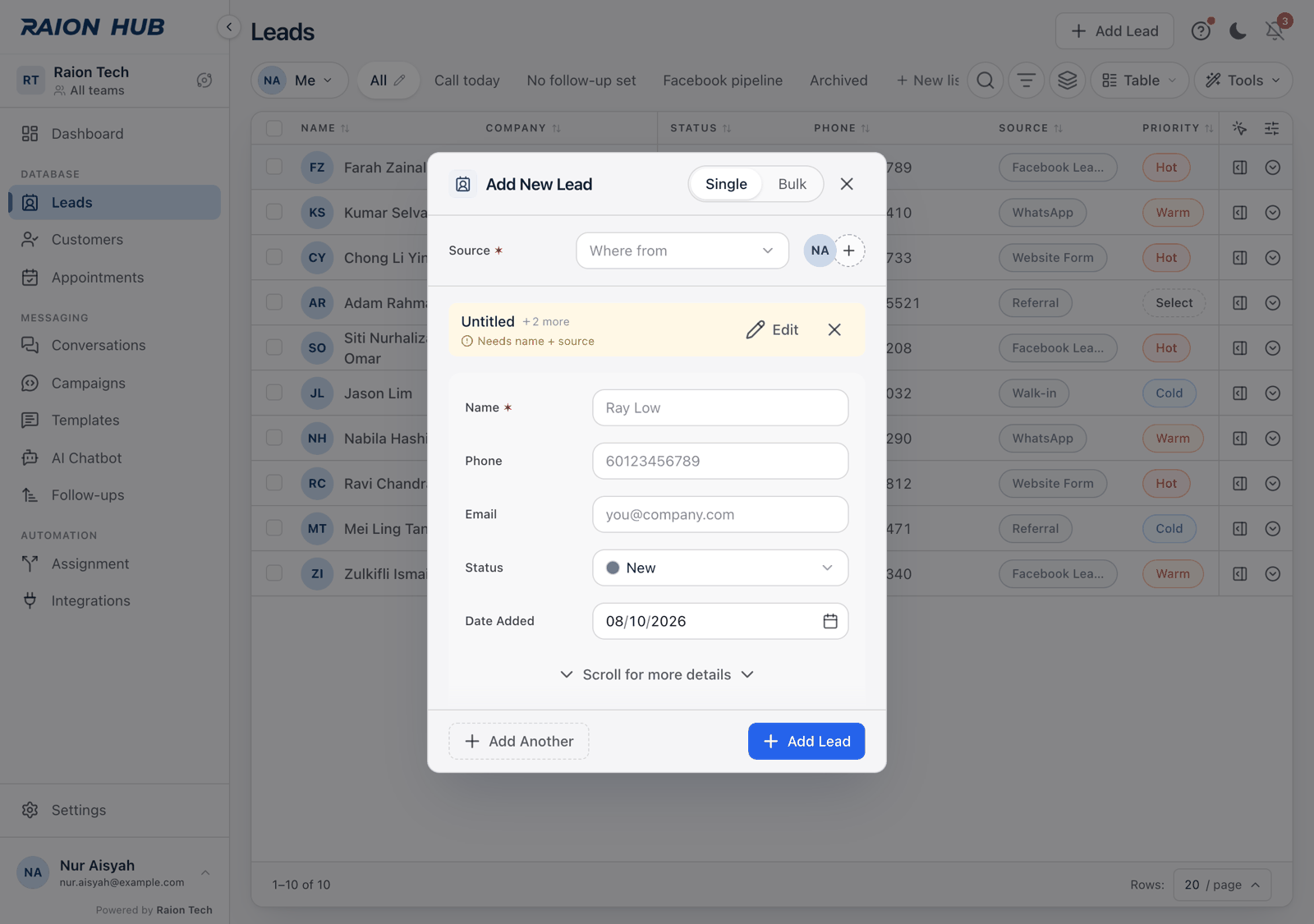Image resolution: width=1314 pixels, height=924 pixels.
Task: Close the Add New Lead dialog
Action: [x=847, y=184]
